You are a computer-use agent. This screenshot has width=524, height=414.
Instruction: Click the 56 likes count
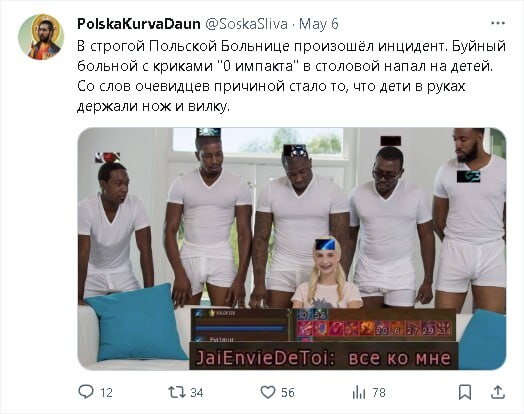(288, 392)
